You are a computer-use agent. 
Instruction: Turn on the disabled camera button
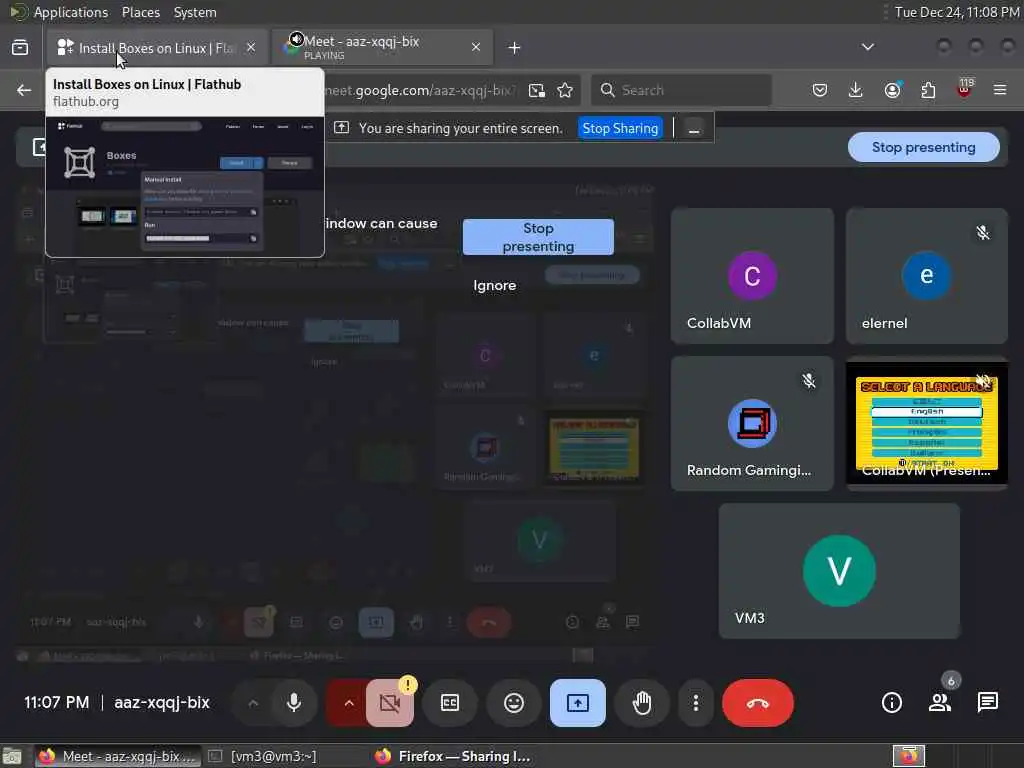[x=390, y=703]
